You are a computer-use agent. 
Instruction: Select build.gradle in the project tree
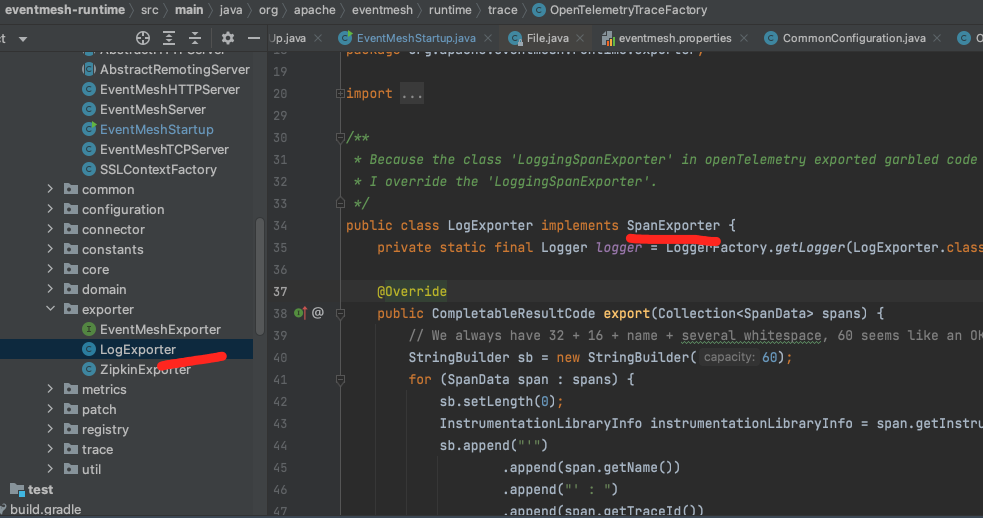(45, 509)
